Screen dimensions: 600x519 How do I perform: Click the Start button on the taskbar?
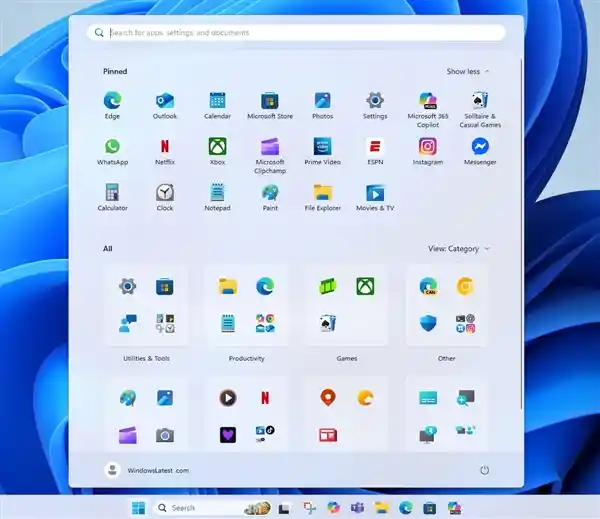tap(139, 508)
